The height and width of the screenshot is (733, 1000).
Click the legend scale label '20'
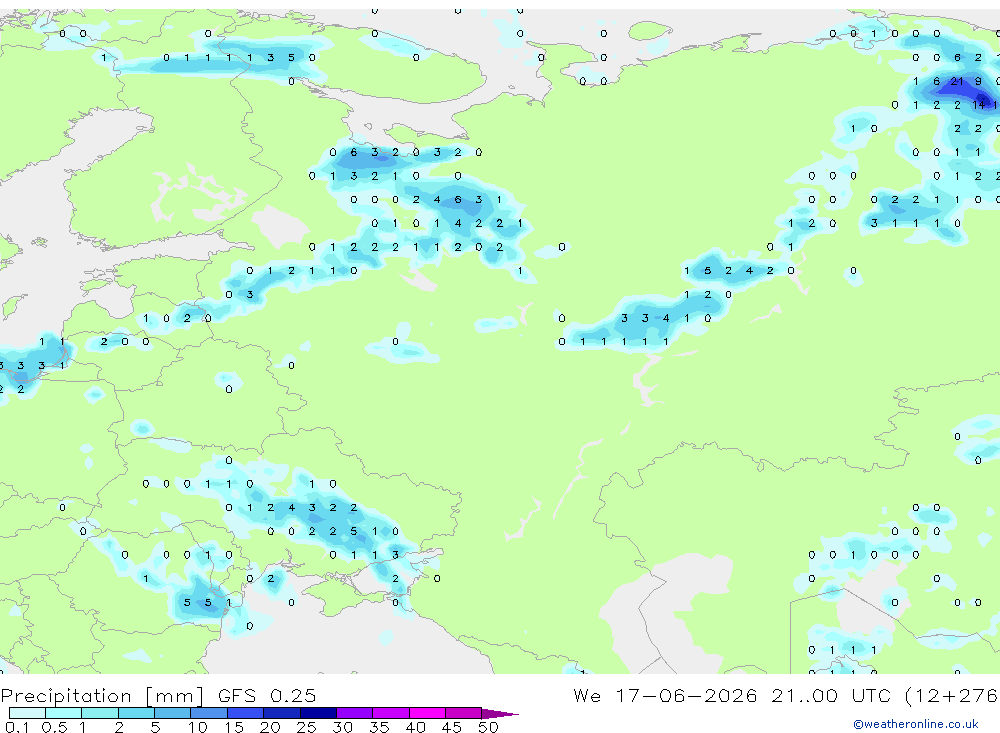point(270,727)
